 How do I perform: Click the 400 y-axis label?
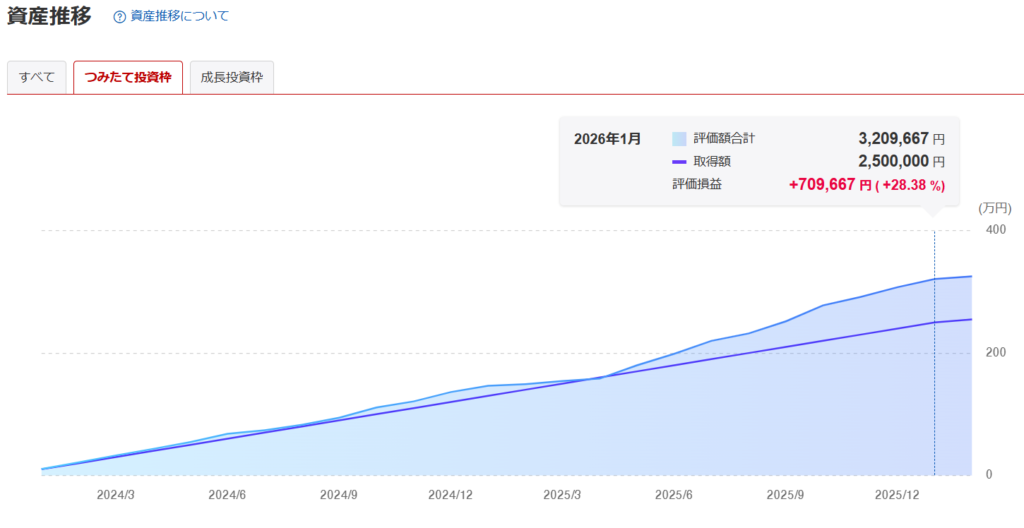pos(995,230)
